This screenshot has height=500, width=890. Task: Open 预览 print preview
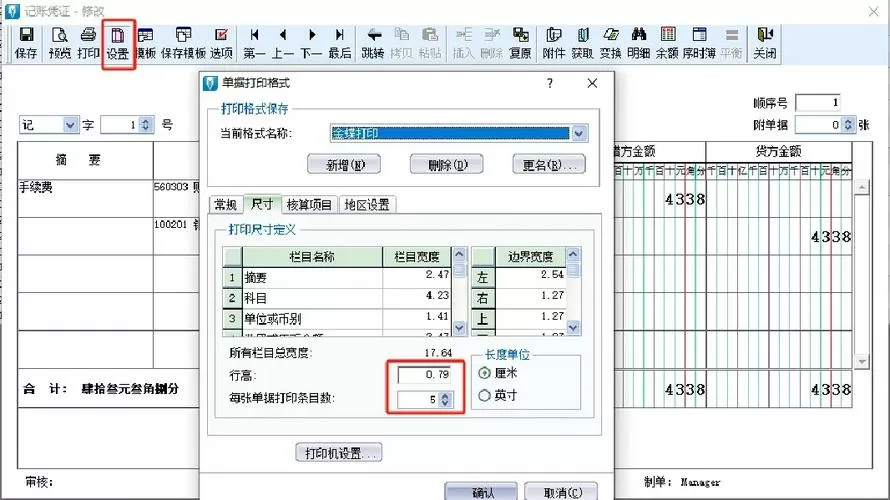pos(60,43)
